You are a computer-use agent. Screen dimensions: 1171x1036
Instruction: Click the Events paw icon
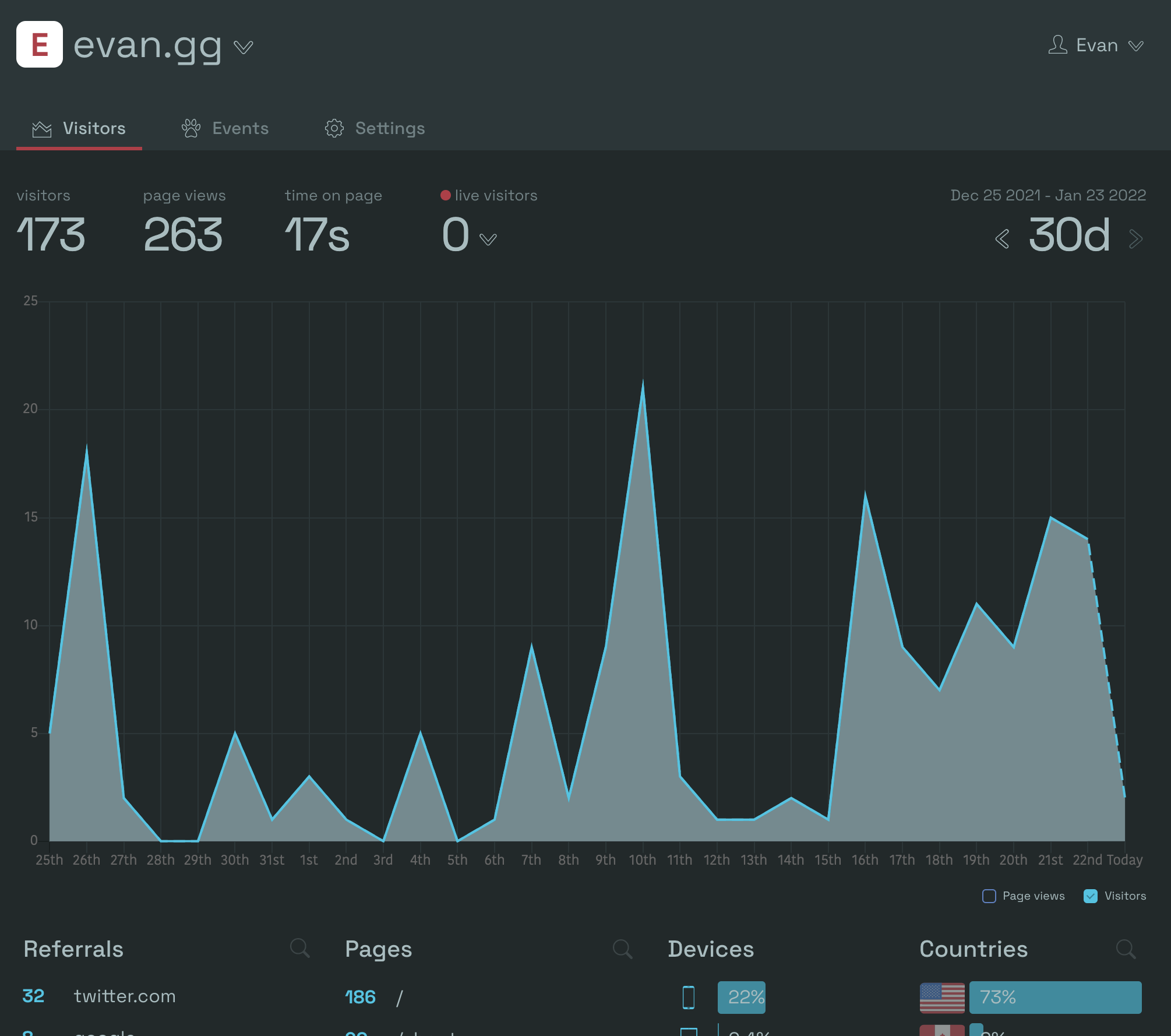pyautogui.click(x=191, y=128)
